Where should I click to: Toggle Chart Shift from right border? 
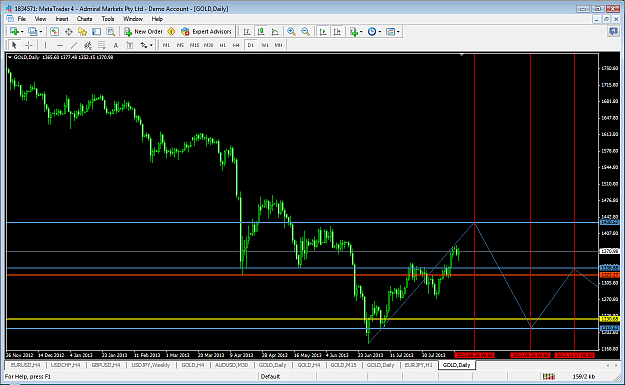(337, 31)
